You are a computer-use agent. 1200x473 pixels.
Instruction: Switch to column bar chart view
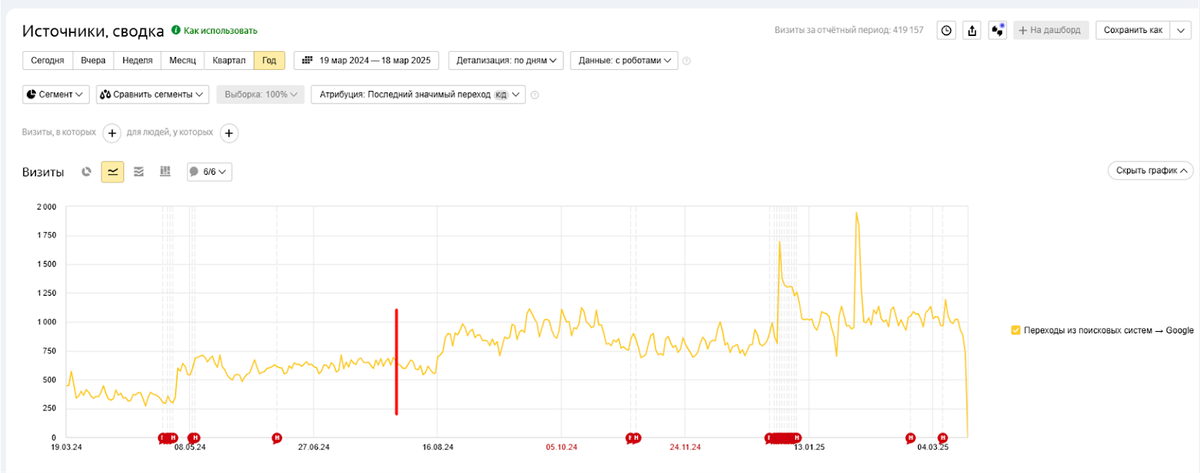[x=165, y=172]
